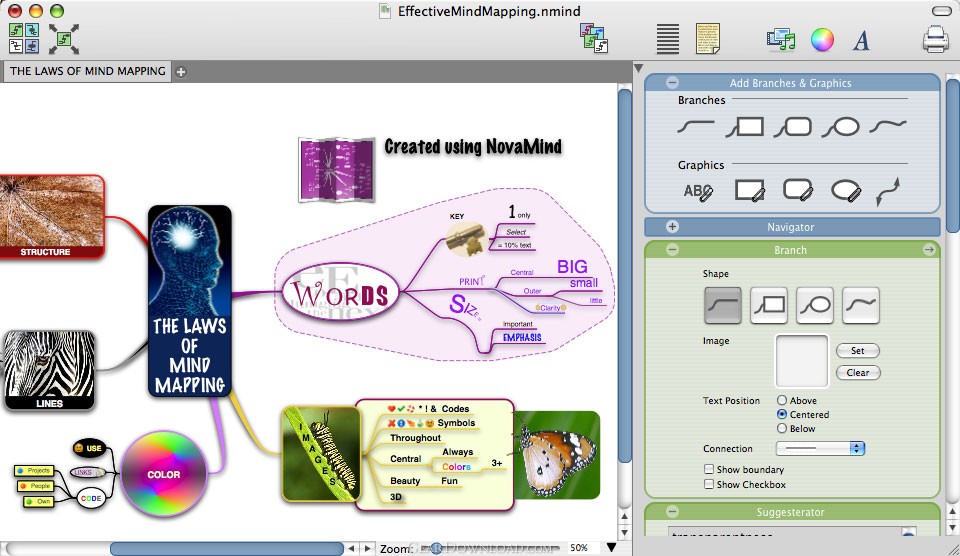Open the outline lines view icon
The image size is (960, 556).
coord(667,39)
